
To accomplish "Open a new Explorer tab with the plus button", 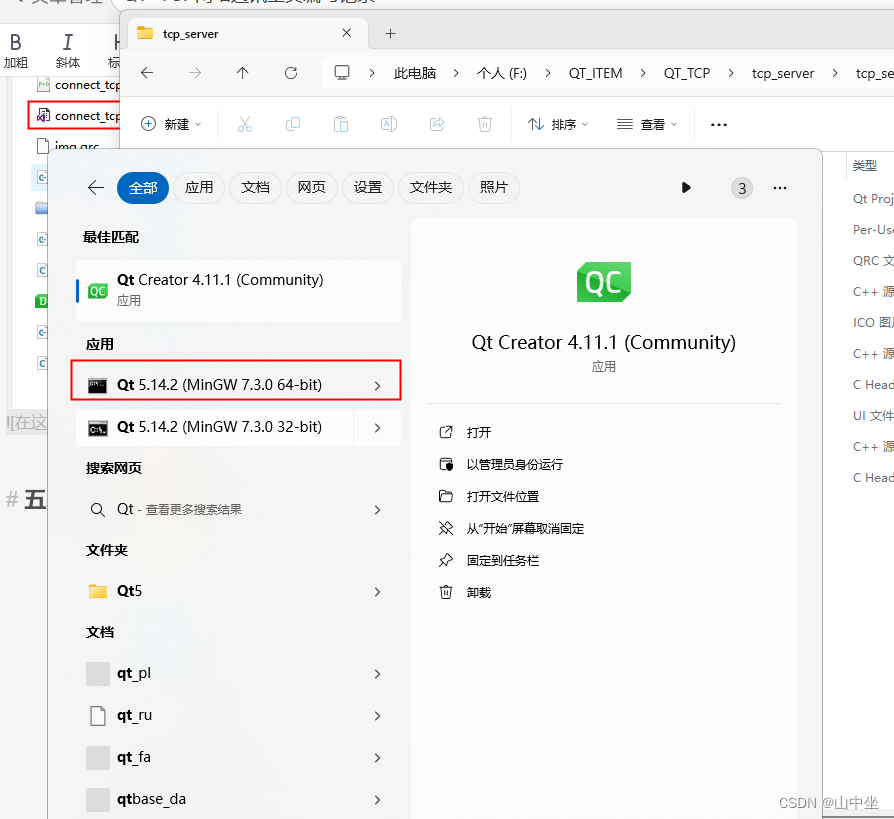I will [x=390, y=33].
